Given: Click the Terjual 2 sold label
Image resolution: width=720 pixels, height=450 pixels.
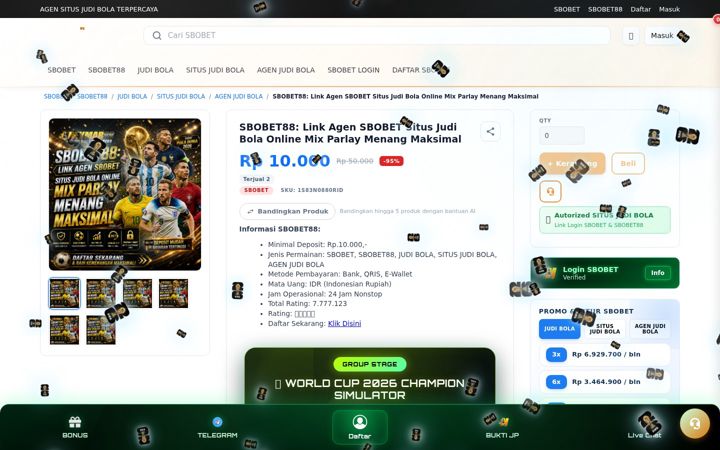Looking at the screenshot, I should tap(257, 179).
